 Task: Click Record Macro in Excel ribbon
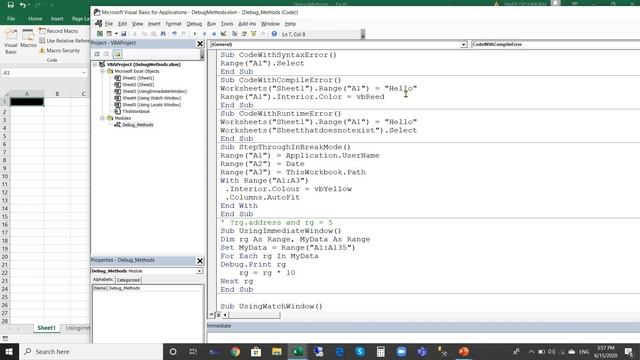[x=58, y=31]
